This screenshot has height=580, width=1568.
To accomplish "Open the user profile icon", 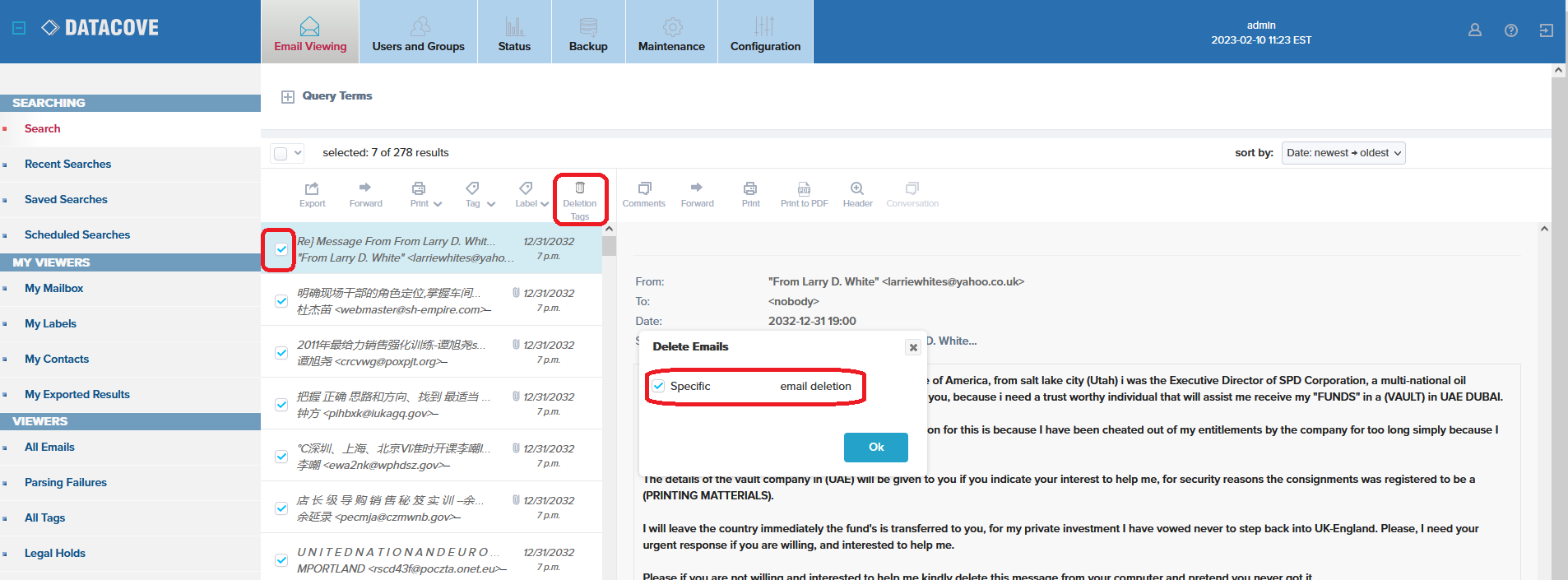I will tap(1474, 30).
